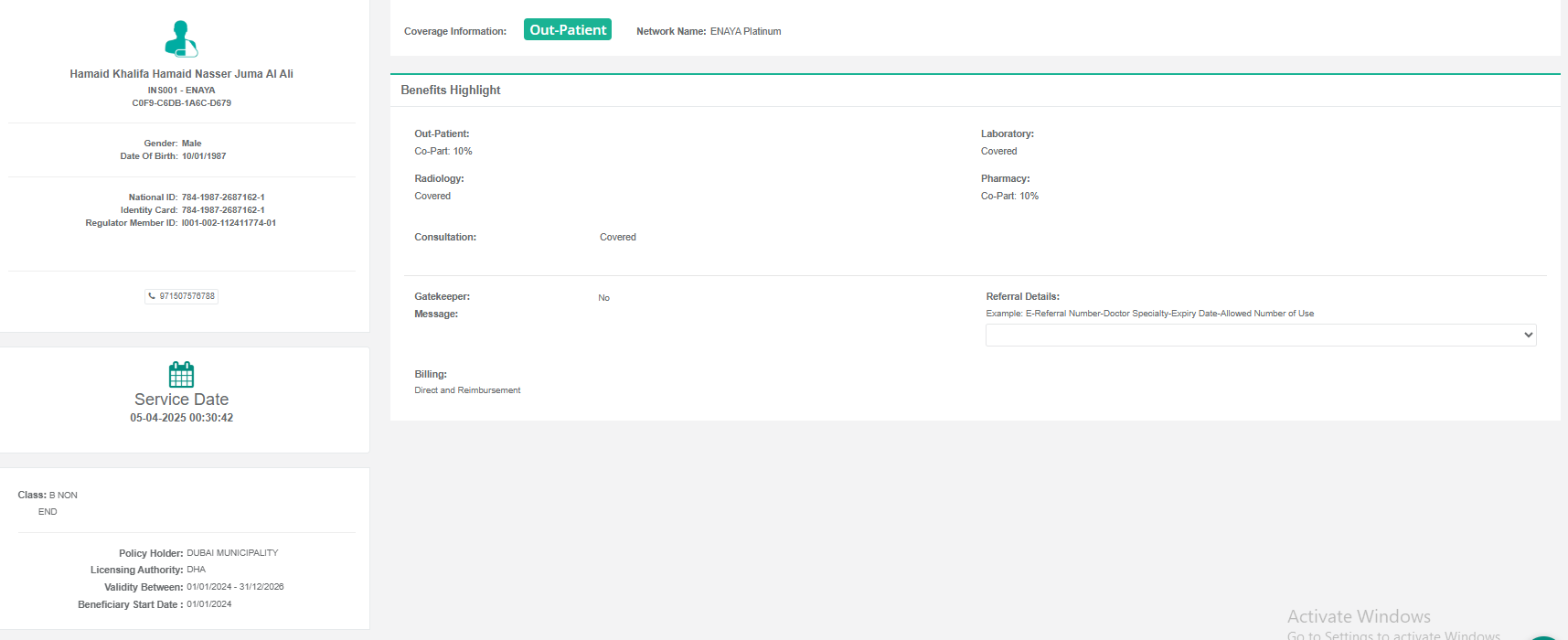Click patient name Hamaid Khalifa Hamaid Nasser
This screenshot has height=640, width=1568.
[181, 74]
